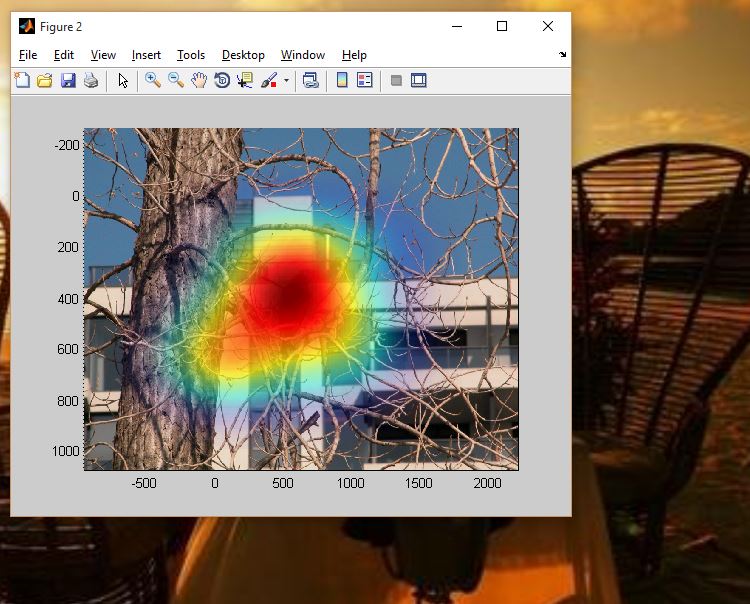Activate the Zoom Out magnifier tool

pos(176,80)
